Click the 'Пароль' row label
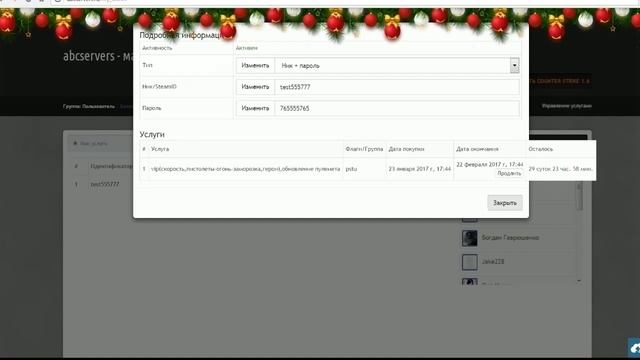Screen dimensions: 640x360 click(x=151, y=108)
